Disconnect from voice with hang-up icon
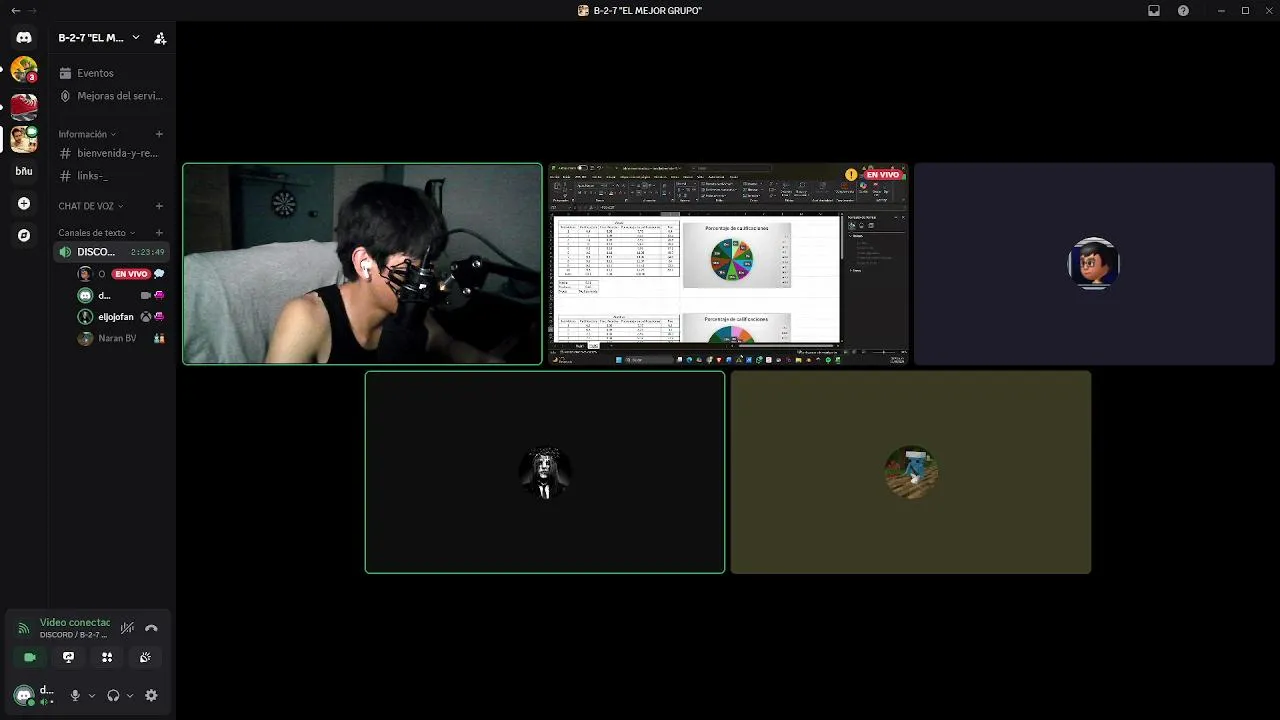This screenshot has height=720, width=1280. [151, 628]
